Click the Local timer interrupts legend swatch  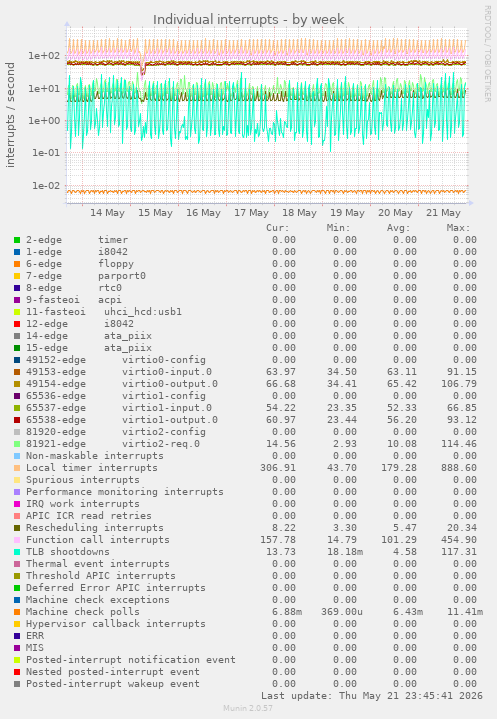[17, 468]
